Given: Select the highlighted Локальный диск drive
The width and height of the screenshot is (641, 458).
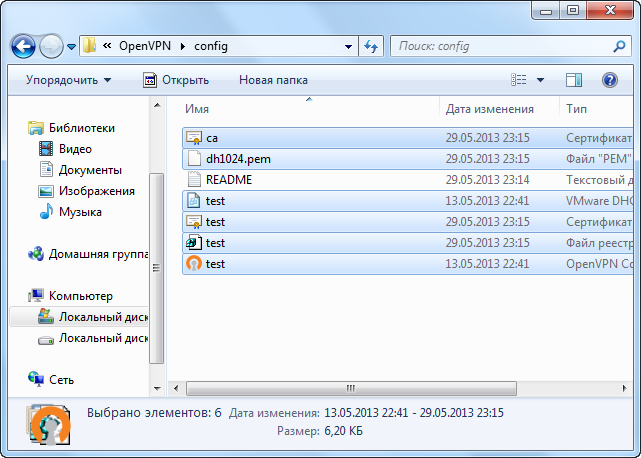Looking at the screenshot, I should pyautogui.click(x=79, y=317).
